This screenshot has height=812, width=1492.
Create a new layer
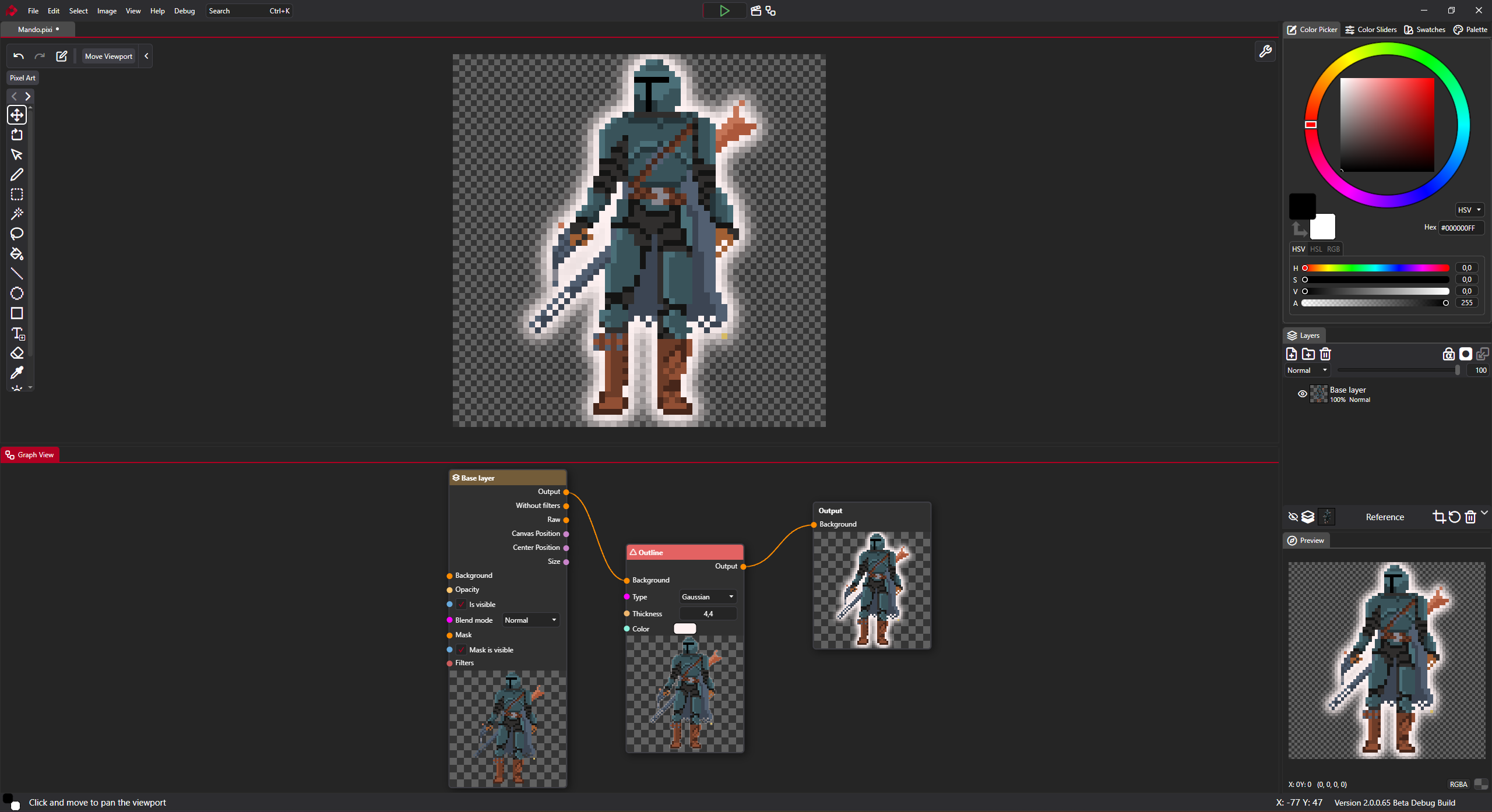coord(1292,354)
